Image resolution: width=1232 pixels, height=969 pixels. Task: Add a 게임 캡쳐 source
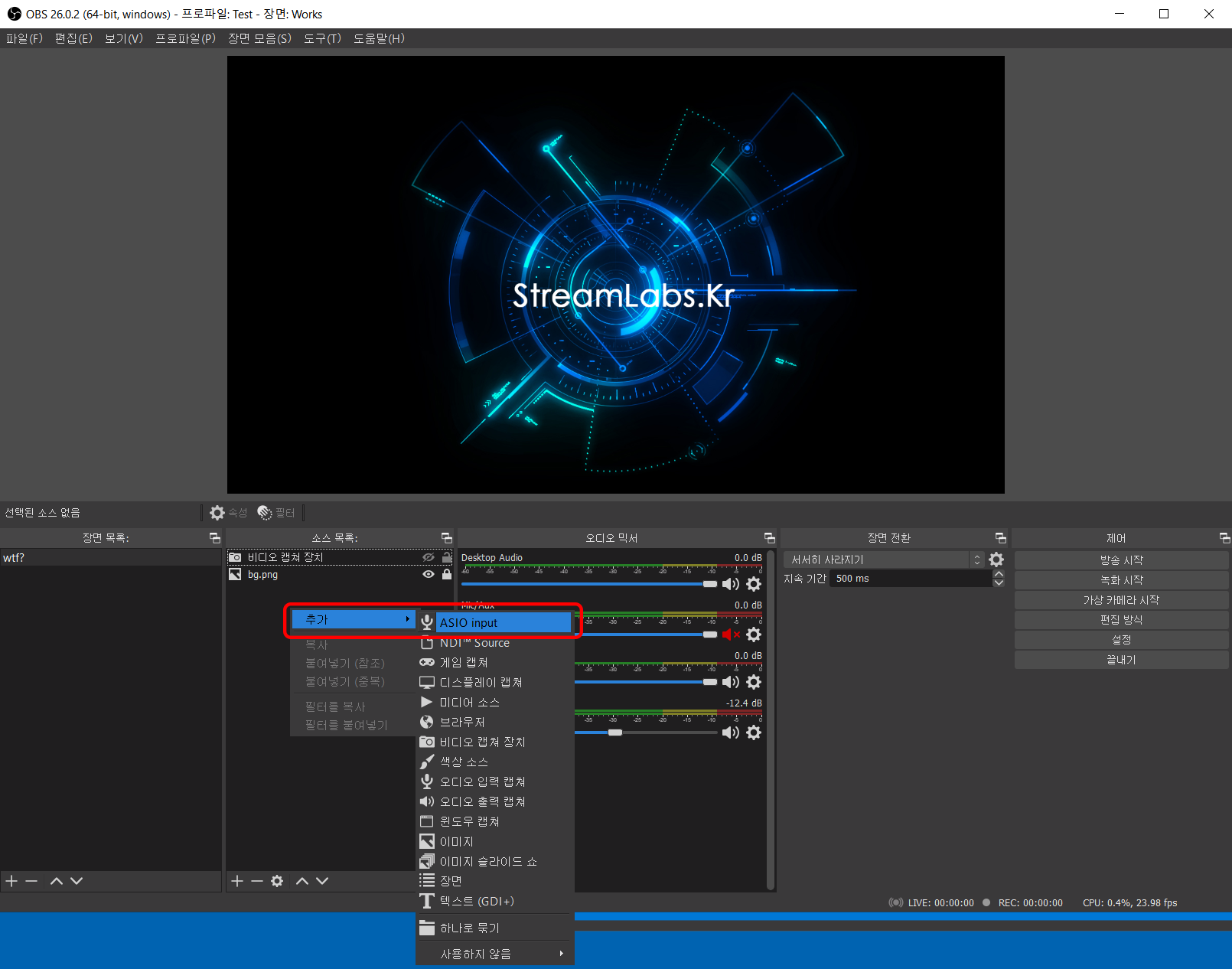(495, 662)
